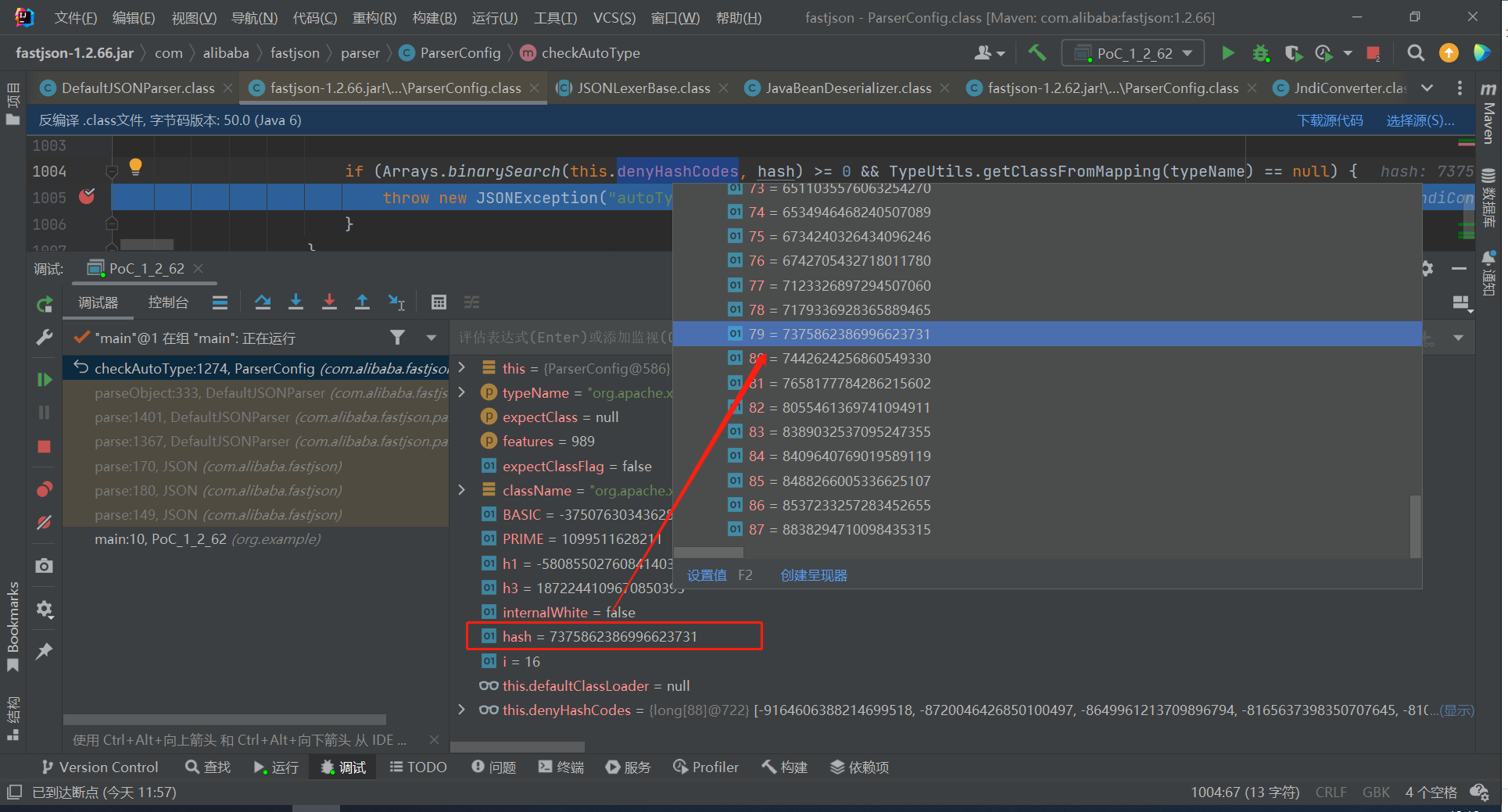Stop the running process in top toolbar

[x=1373, y=53]
